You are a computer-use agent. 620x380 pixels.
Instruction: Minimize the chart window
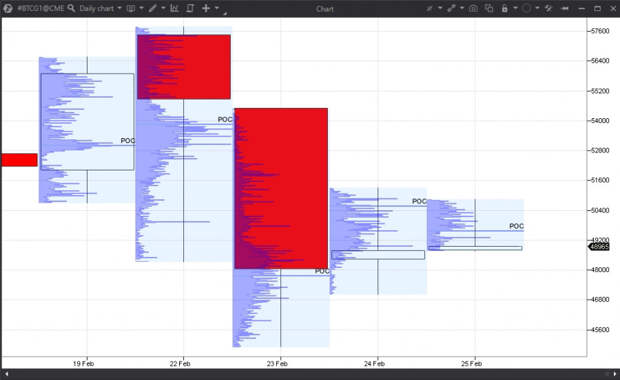click(x=581, y=9)
